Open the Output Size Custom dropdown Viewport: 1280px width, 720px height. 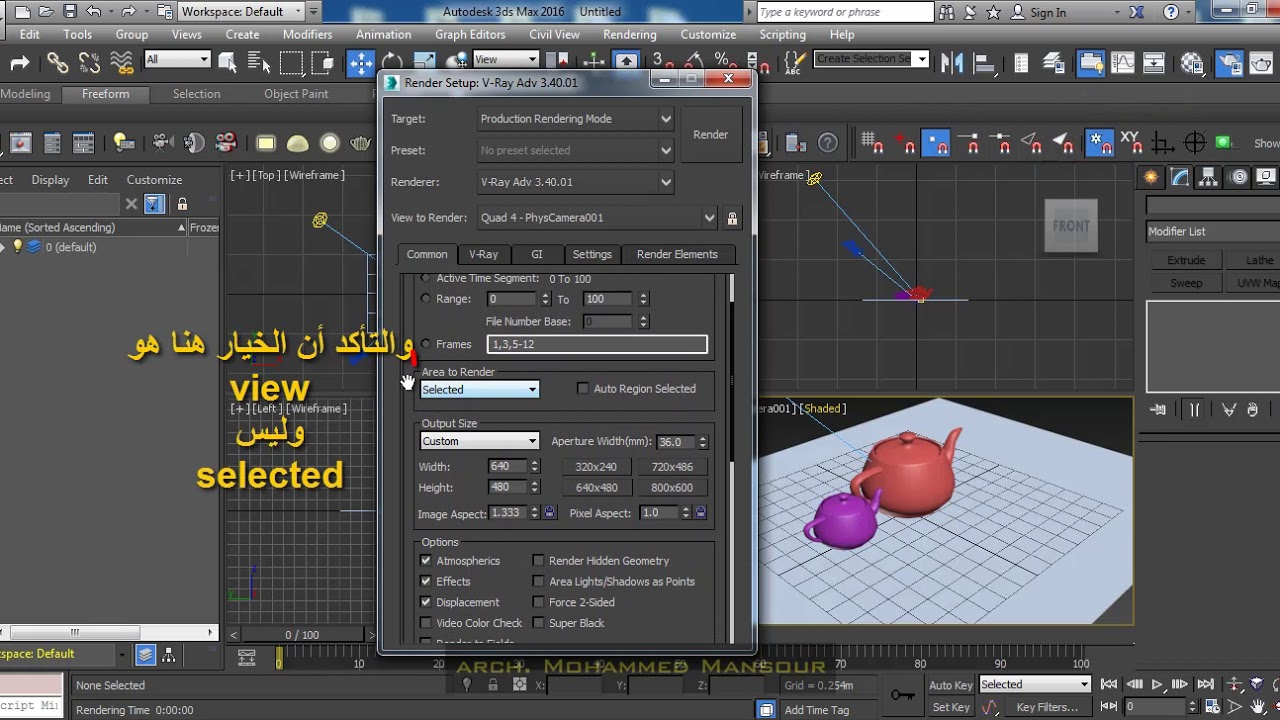pos(480,441)
